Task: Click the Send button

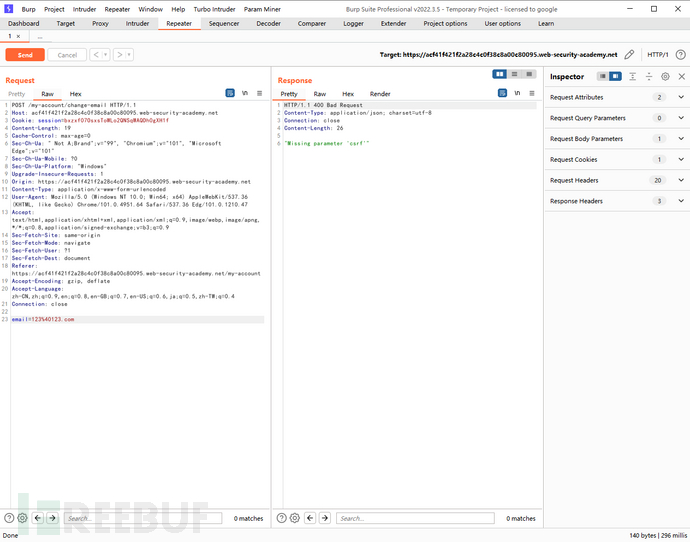Action: (x=25, y=55)
